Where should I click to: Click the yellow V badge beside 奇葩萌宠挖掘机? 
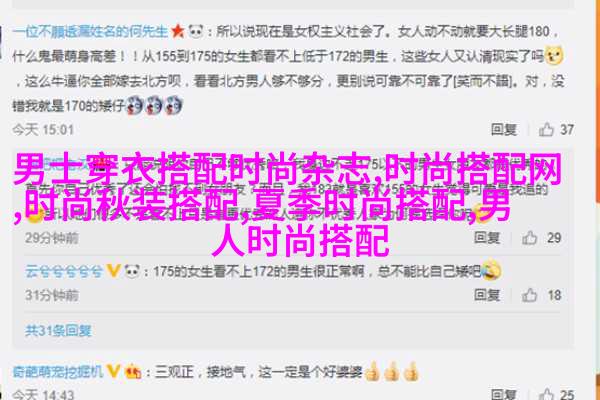pyautogui.click(x=113, y=371)
